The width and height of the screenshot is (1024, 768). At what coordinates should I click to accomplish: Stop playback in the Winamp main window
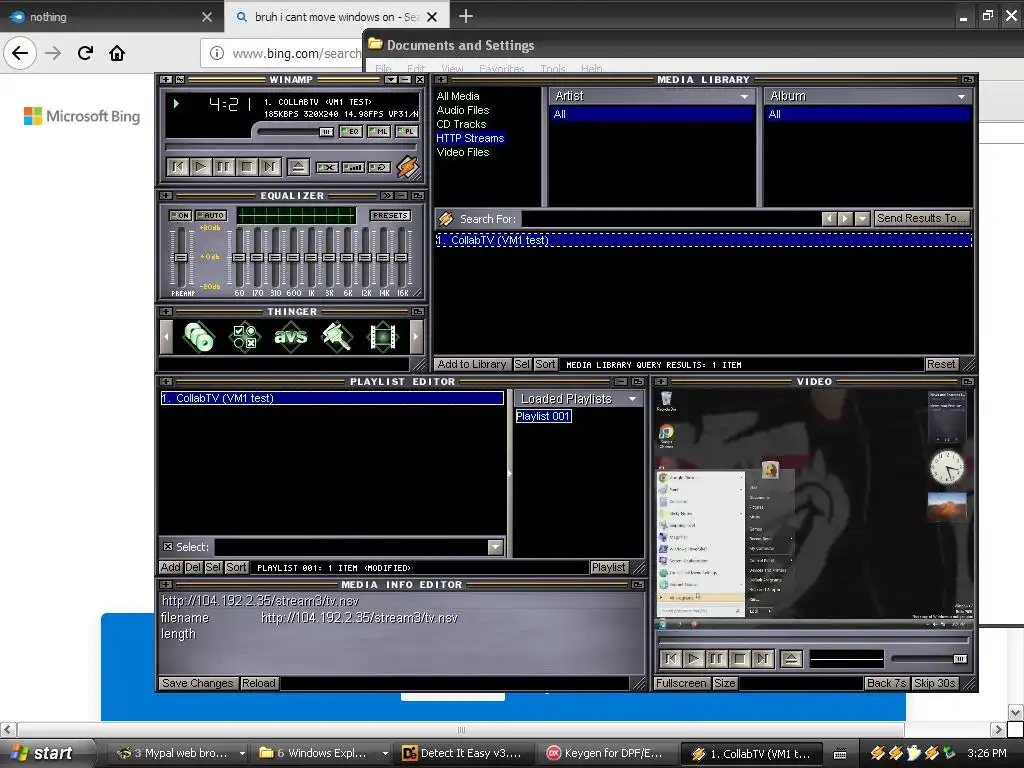tap(247, 167)
